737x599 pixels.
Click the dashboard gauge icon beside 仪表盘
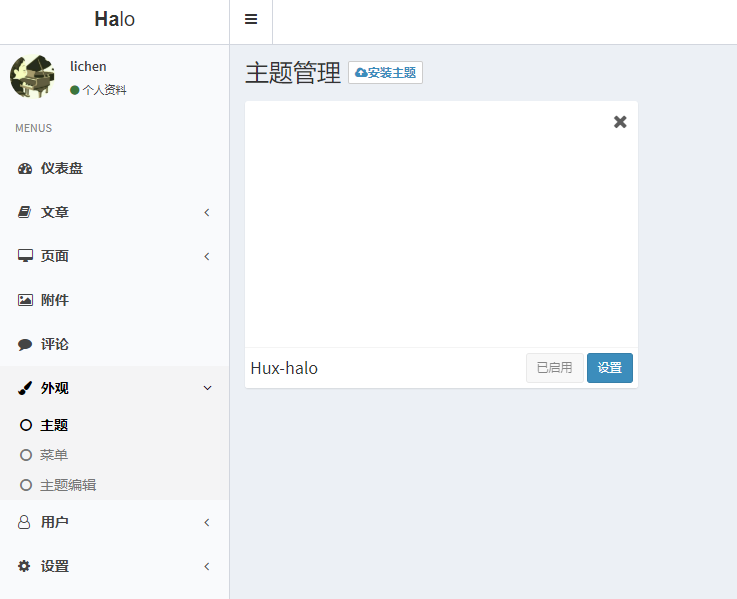coord(25,168)
